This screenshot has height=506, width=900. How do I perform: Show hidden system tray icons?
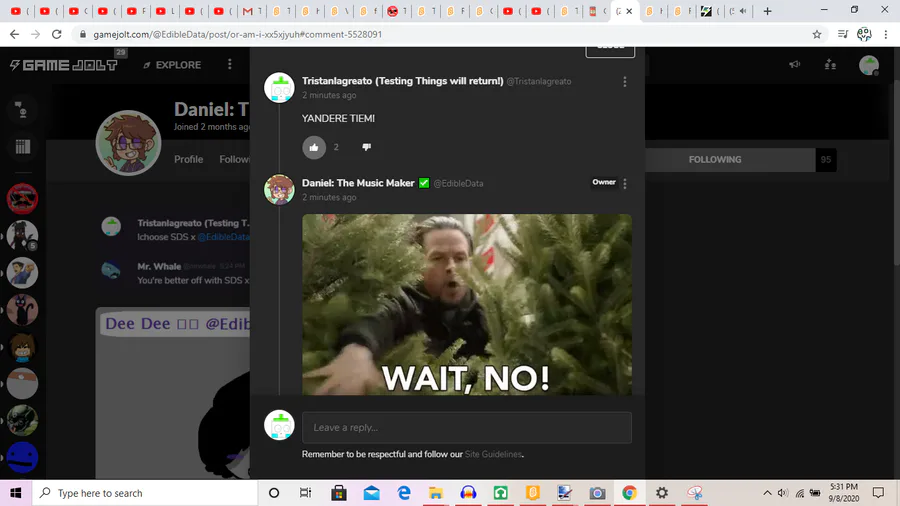click(767, 493)
